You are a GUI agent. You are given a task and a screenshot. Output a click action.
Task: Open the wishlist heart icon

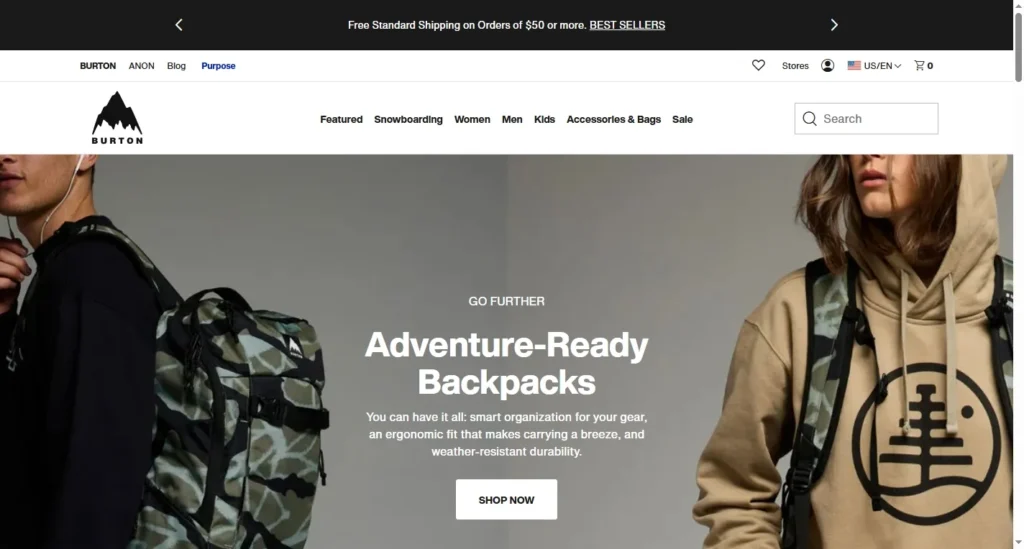coord(758,65)
